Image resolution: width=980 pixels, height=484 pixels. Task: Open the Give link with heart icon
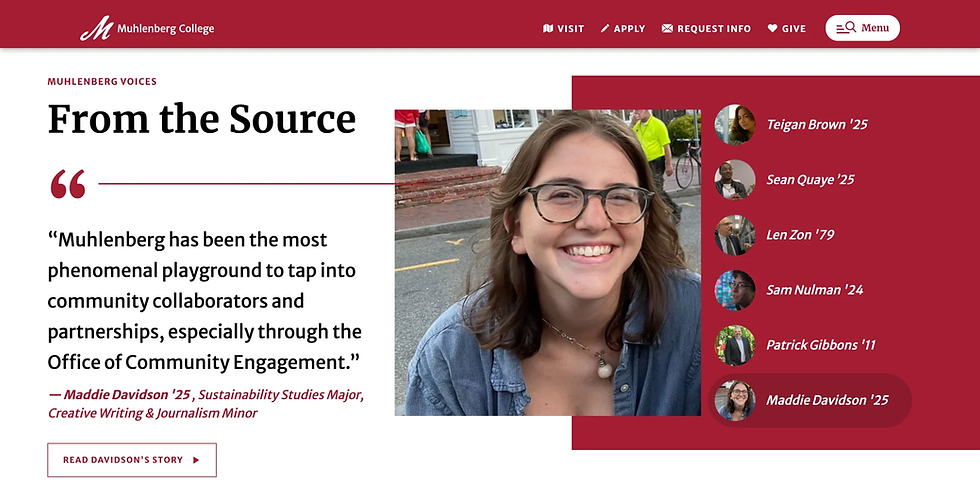point(786,29)
